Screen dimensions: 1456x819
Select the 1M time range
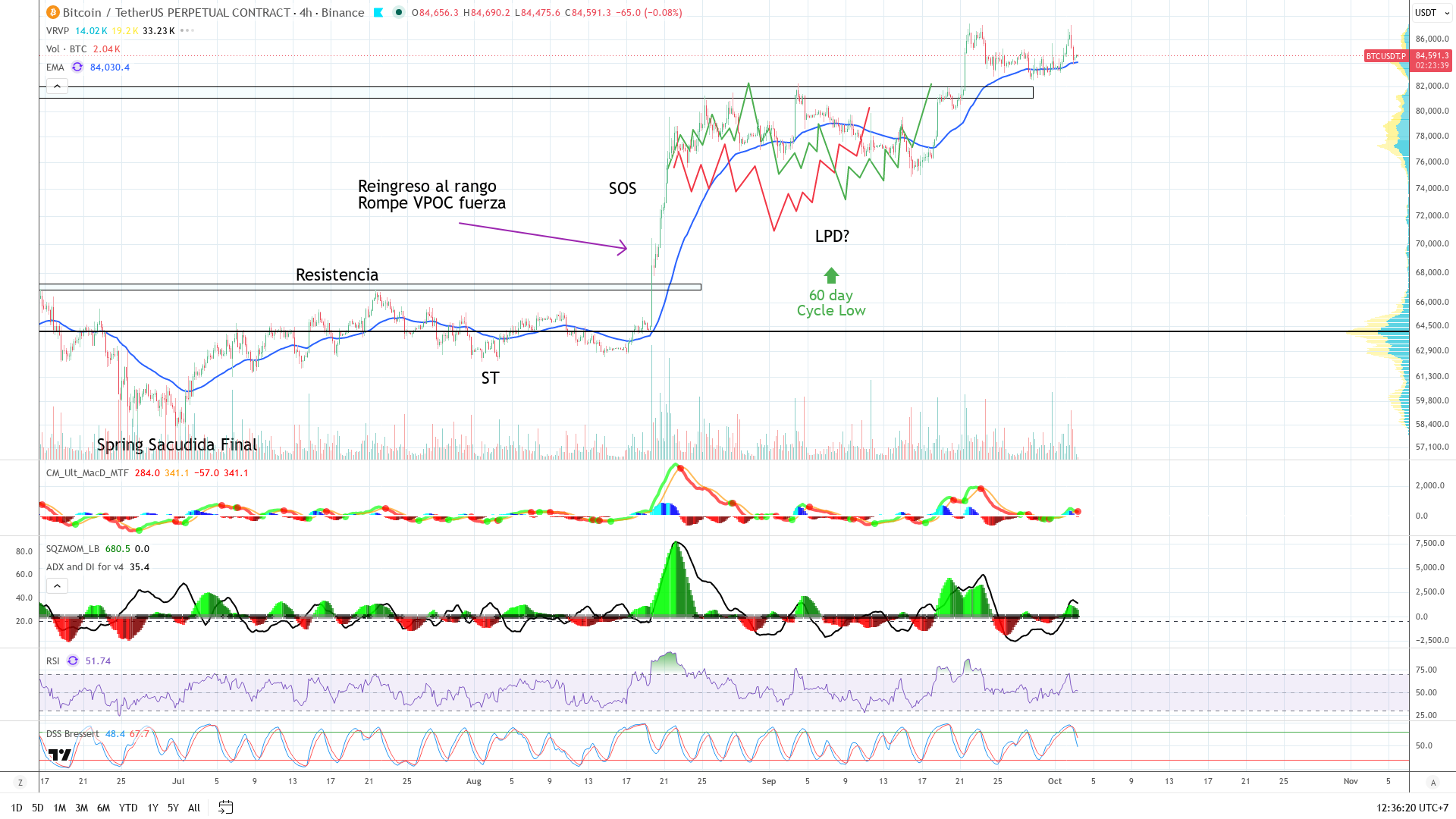point(59,808)
